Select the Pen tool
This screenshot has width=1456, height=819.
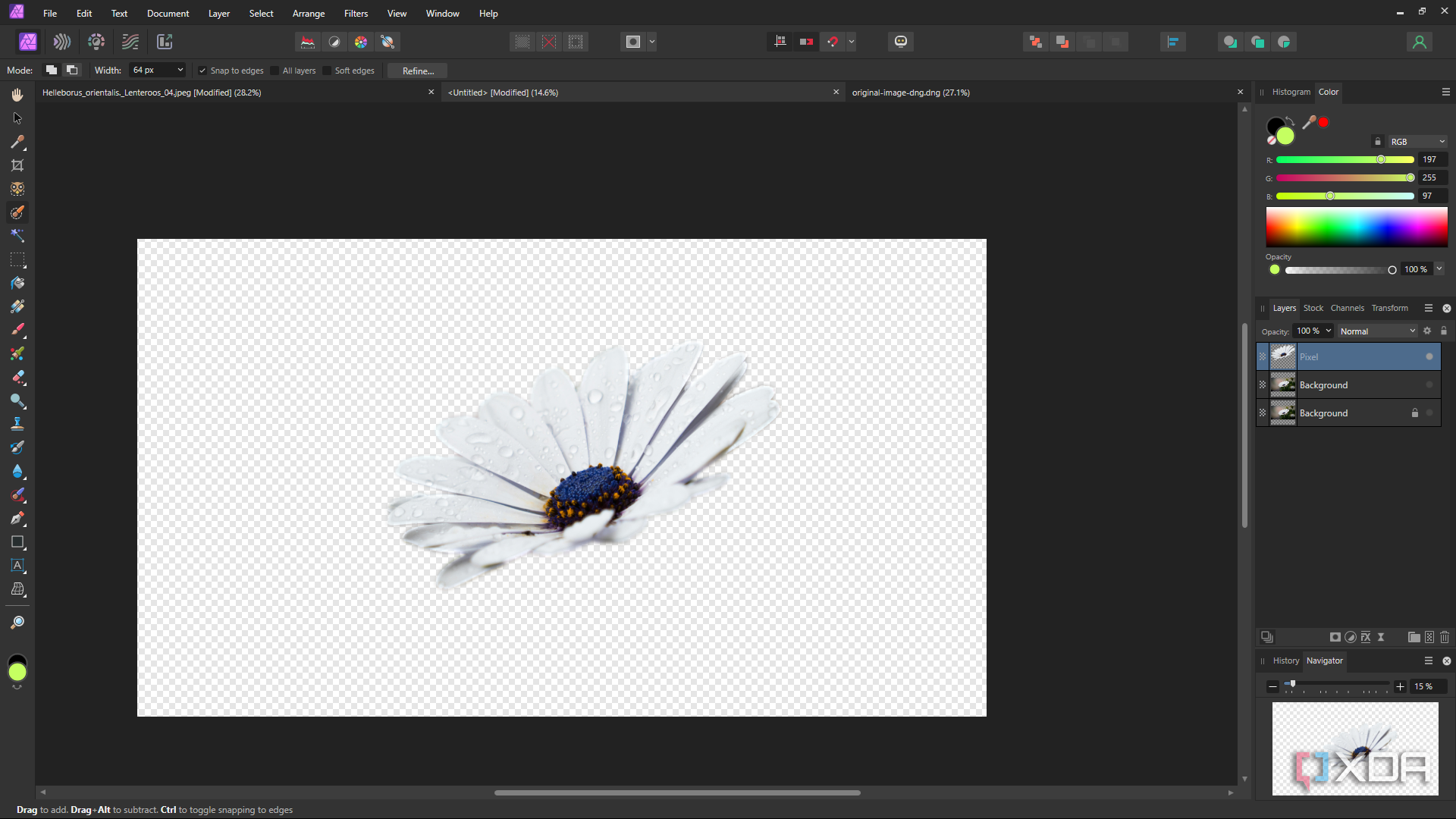(17, 519)
